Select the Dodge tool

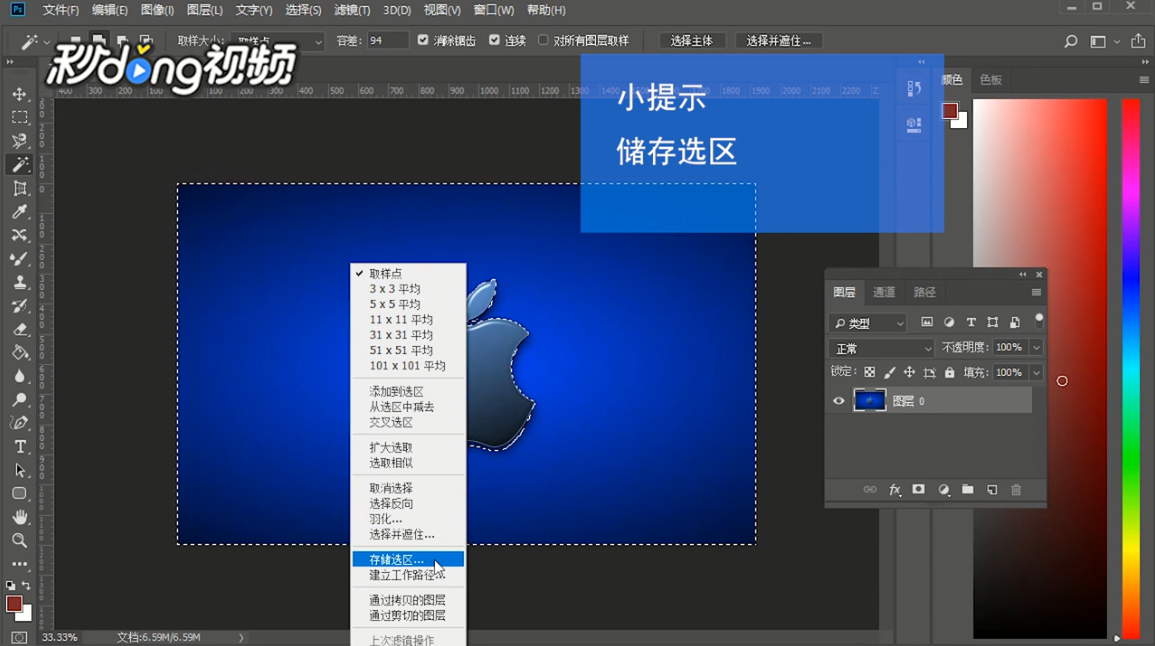coord(20,400)
